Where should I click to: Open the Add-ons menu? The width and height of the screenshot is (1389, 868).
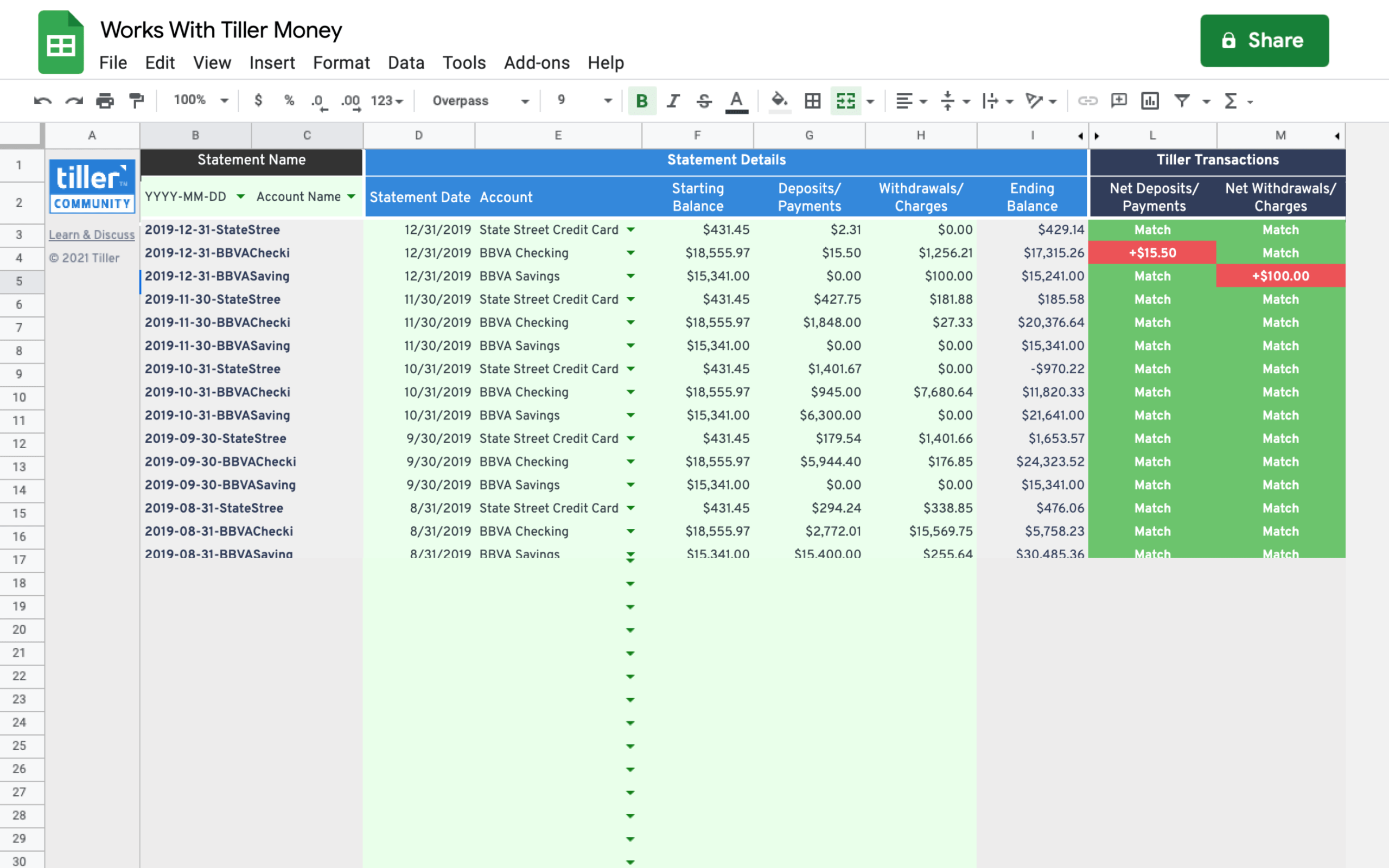(537, 62)
